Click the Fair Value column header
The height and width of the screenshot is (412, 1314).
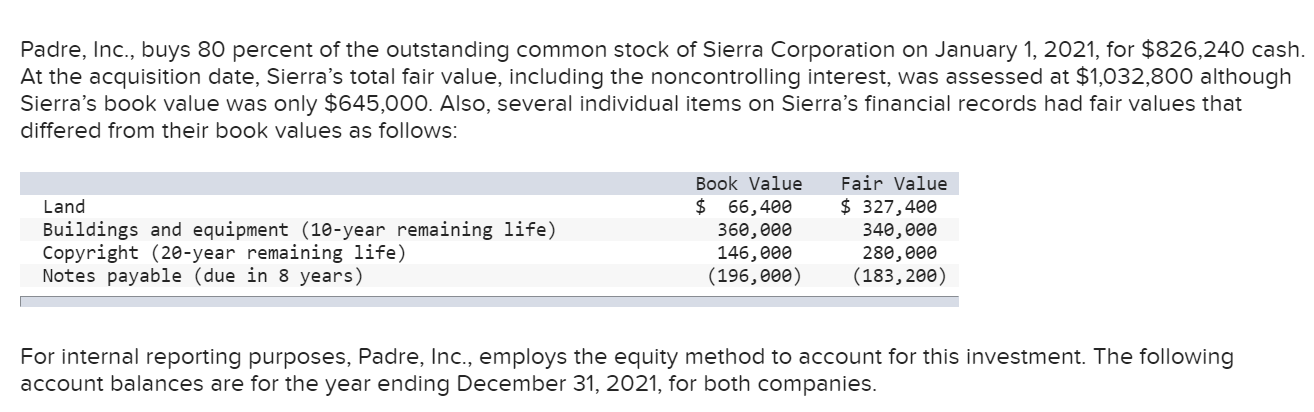tap(893, 184)
